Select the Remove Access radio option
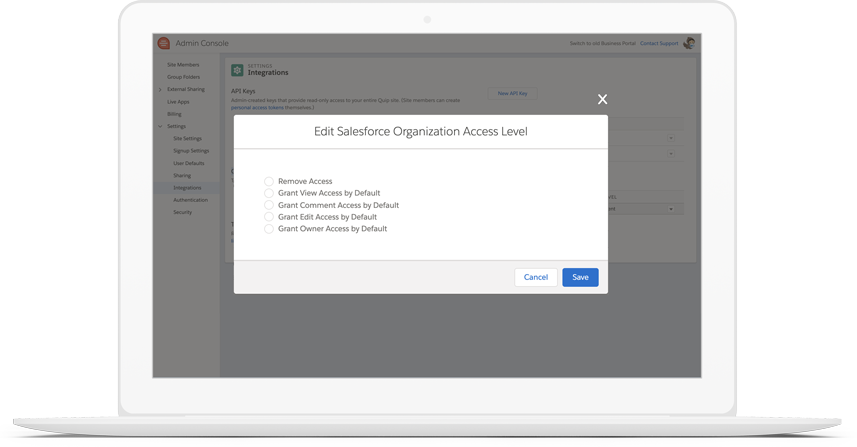 click(x=269, y=181)
